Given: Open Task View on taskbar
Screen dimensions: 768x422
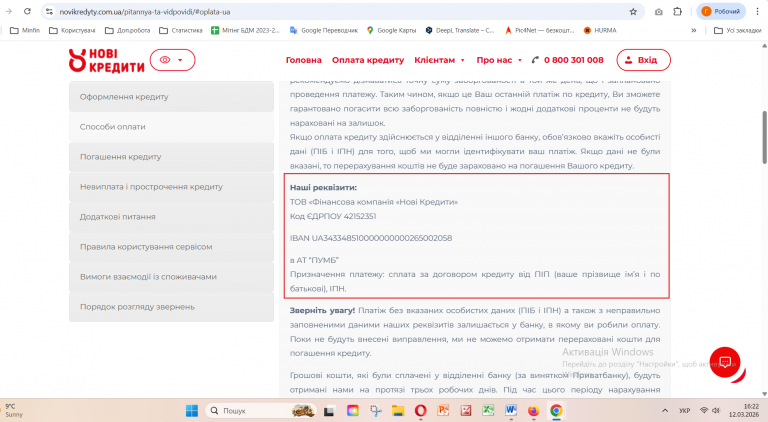Looking at the screenshot, I should [329, 411].
